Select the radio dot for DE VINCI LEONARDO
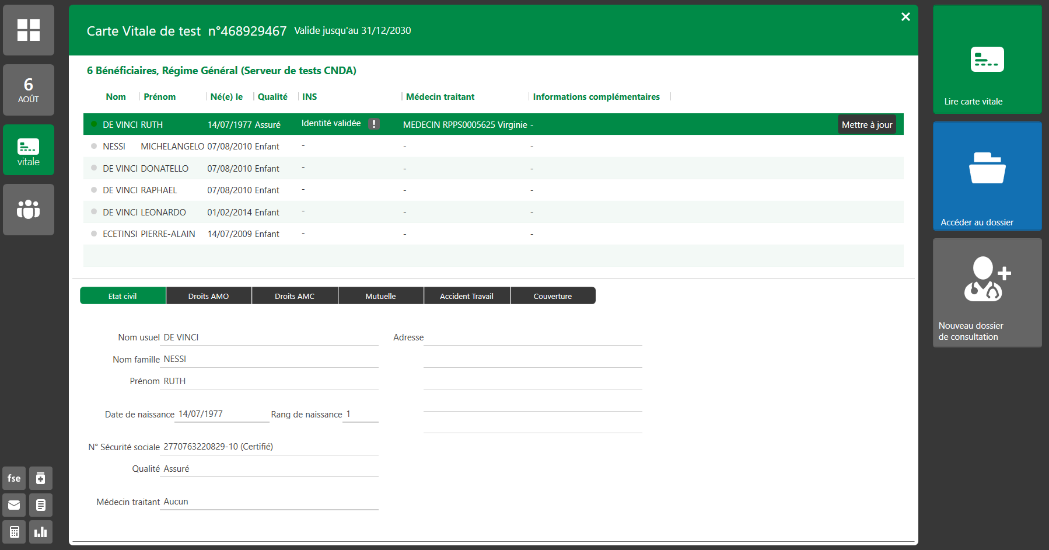Screen dimensions: 1049x550 tap(94, 212)
